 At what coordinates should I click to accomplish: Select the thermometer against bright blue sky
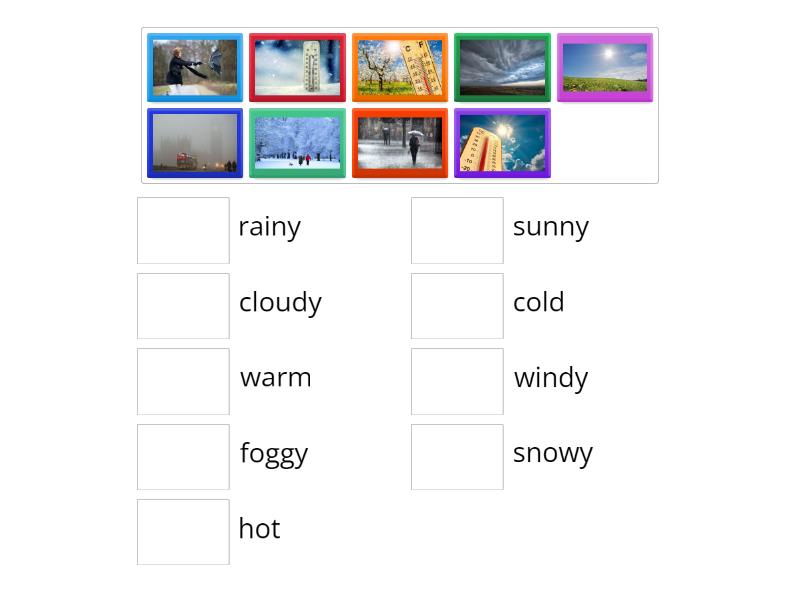click(x=502, y=143)
